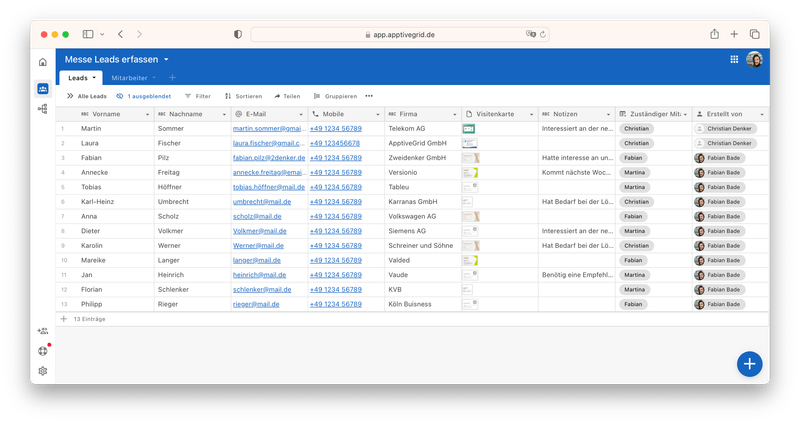Viewport: 800px width, 424px height.
Task: Call phone link +49 123456678
Action: pyautogui.click(x=335, y=143)
